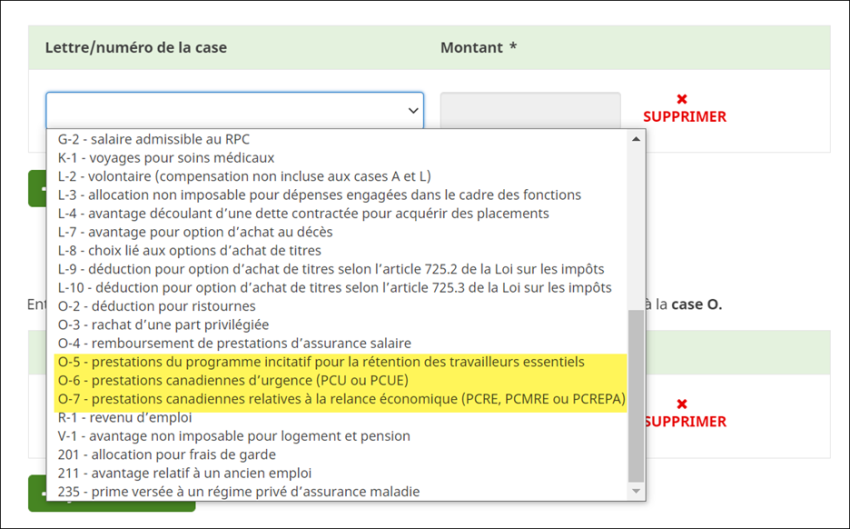The width and height of the screenshot is (850, 529).
Task: Click the dropdown list scroll up arrow
Action: [636, 139]
